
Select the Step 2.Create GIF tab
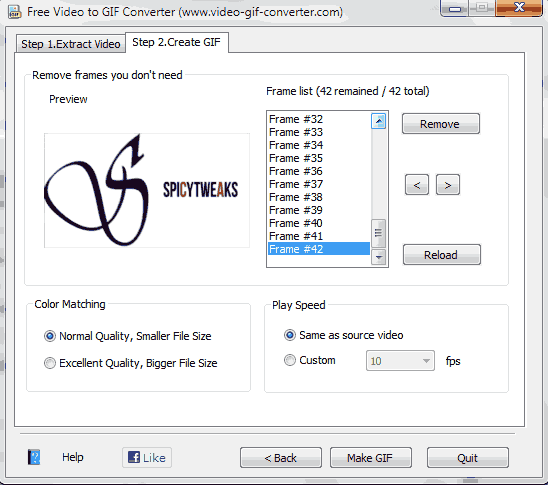[x=176, y=42]
